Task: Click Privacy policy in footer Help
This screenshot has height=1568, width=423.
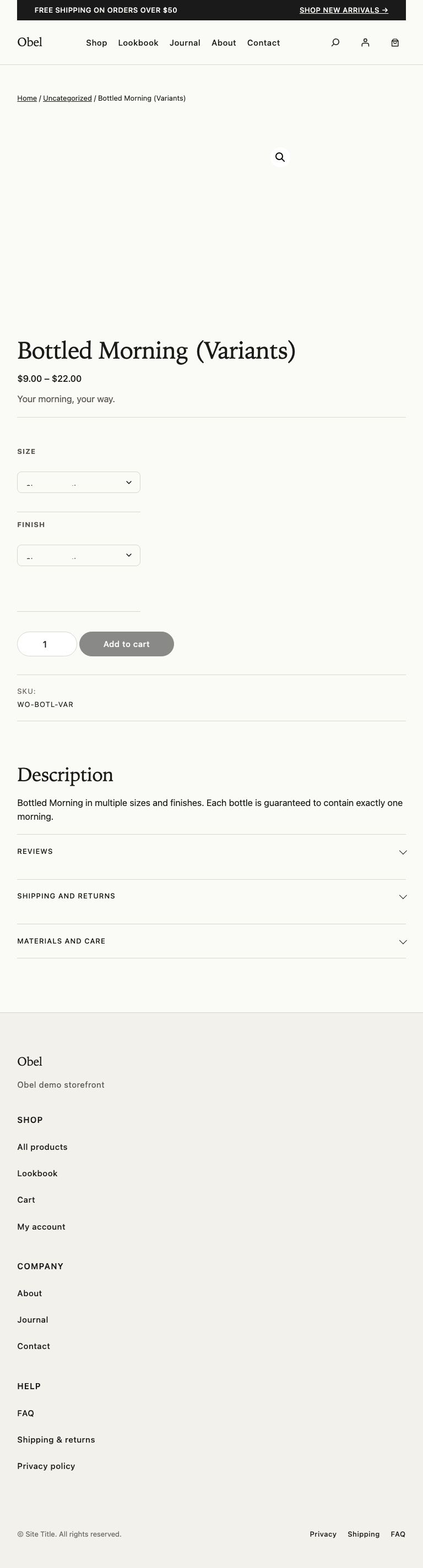Action: coord(46,1466)
